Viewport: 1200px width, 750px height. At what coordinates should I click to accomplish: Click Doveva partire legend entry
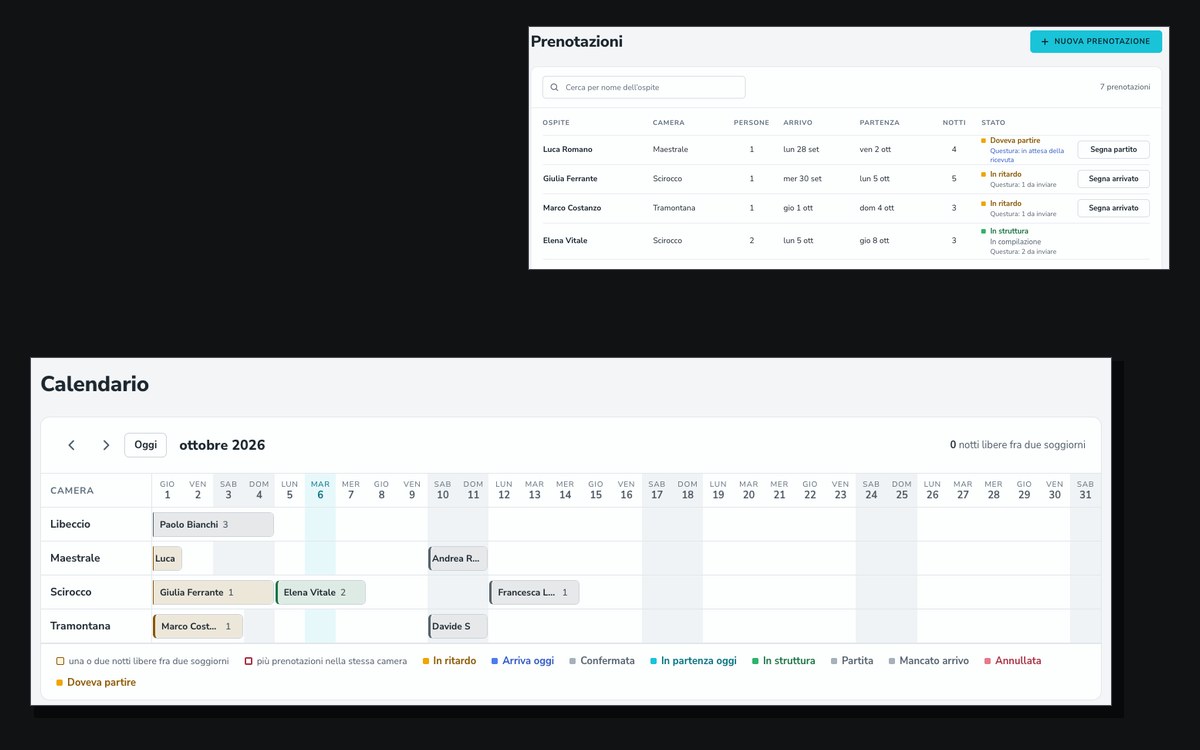click(96, 683)
